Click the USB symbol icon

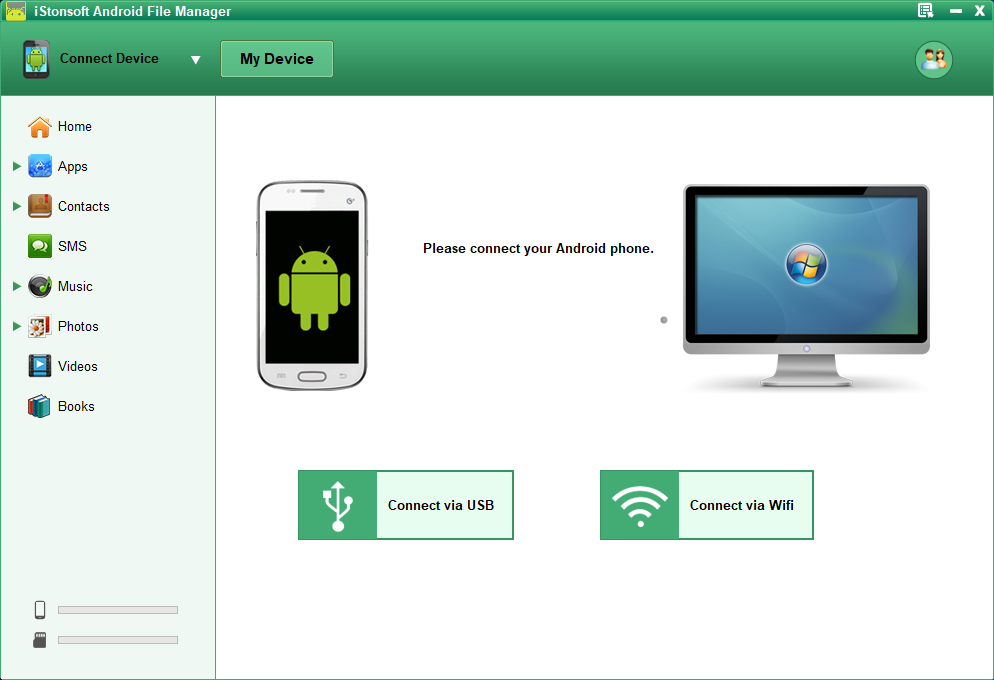pyautogui.click(x=338, y=505)
